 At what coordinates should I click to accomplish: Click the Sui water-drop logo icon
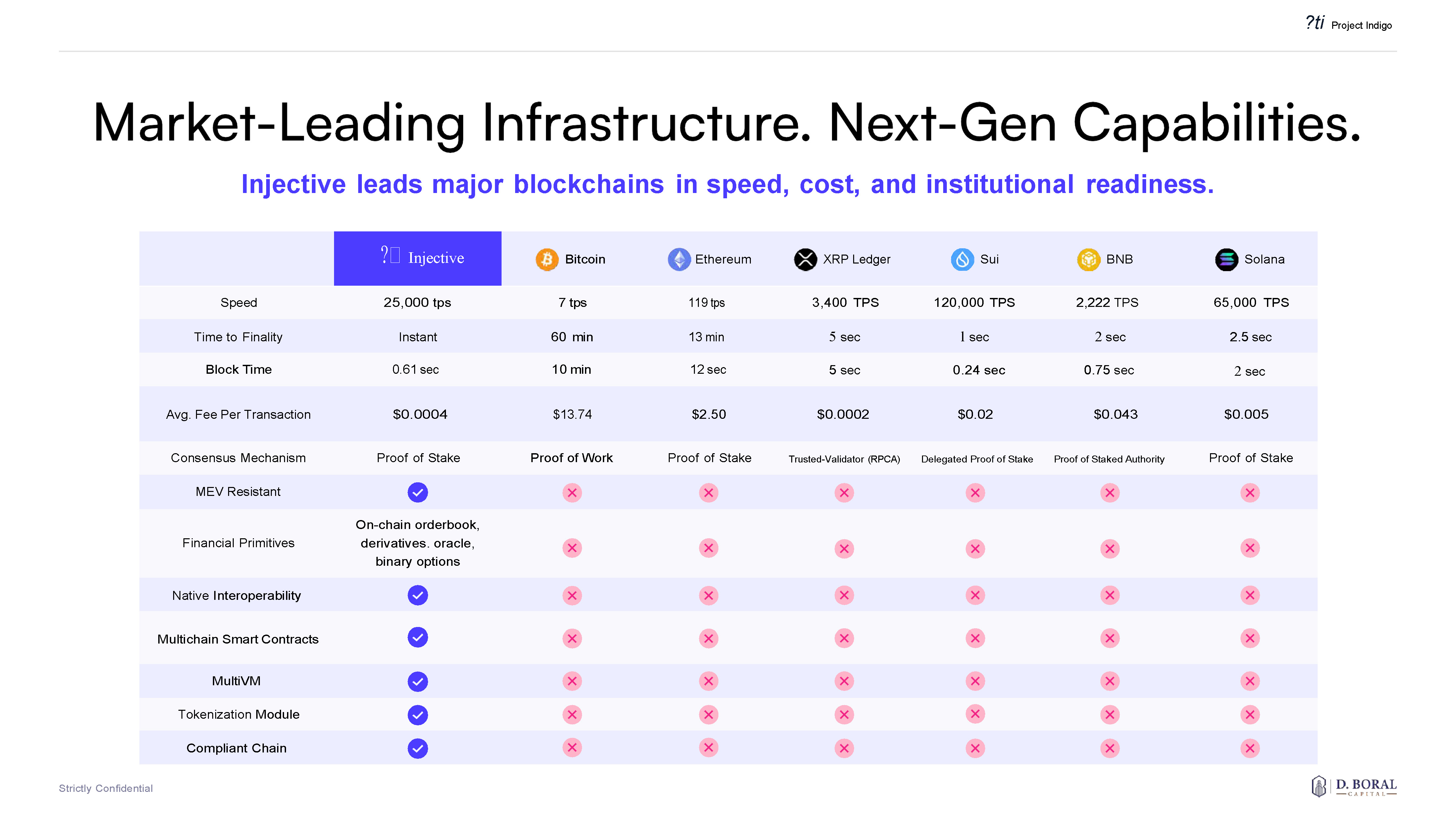tap(962, 260)
